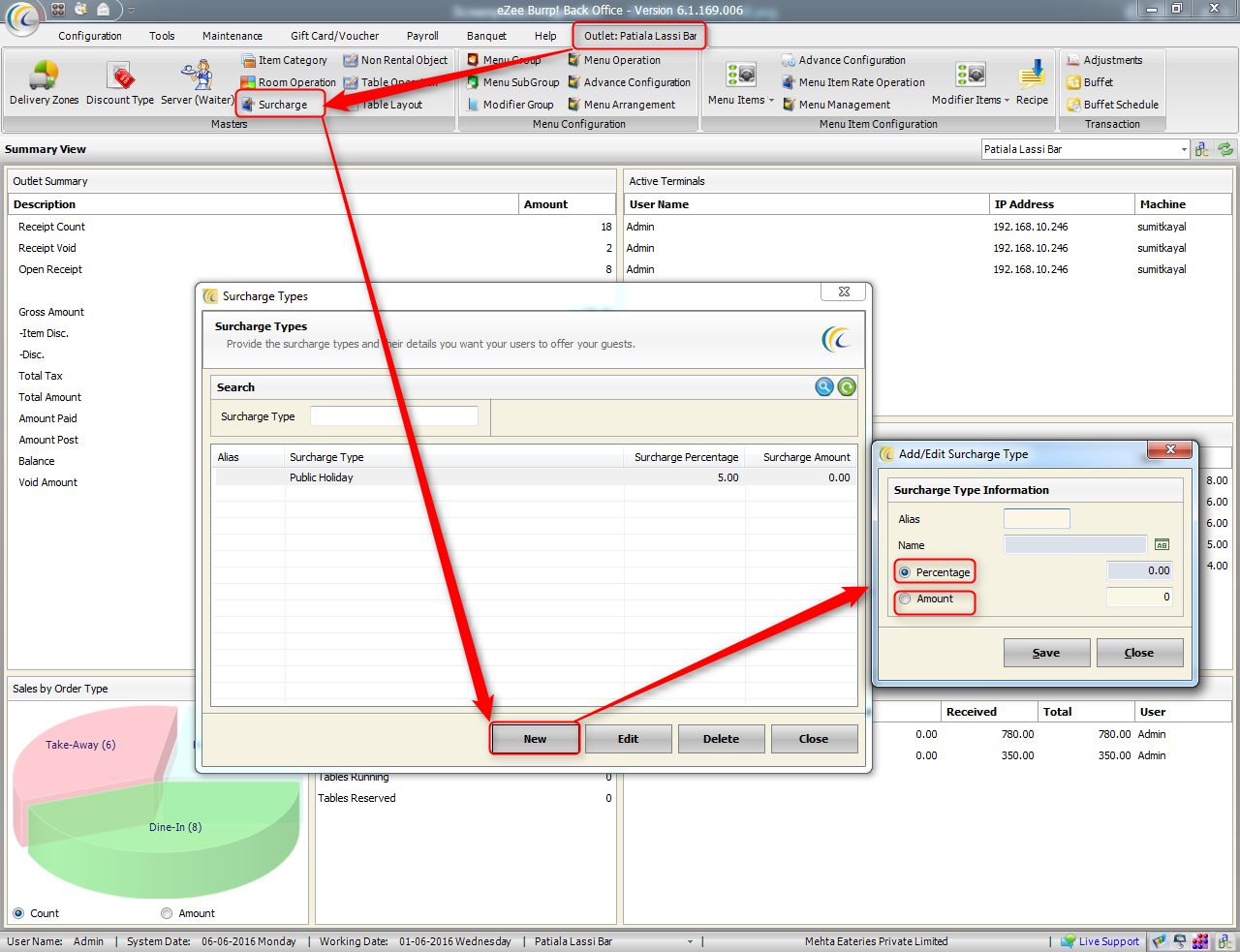Click refresh icon in Surcharge Types search

[847, 387]
